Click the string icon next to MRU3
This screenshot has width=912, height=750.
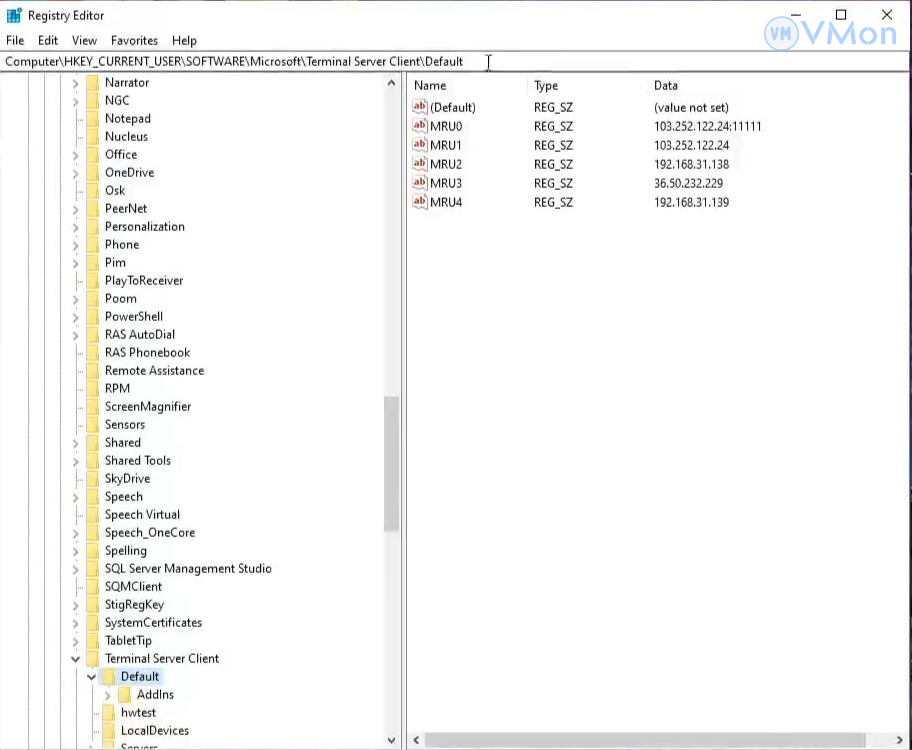pos(420,184)
